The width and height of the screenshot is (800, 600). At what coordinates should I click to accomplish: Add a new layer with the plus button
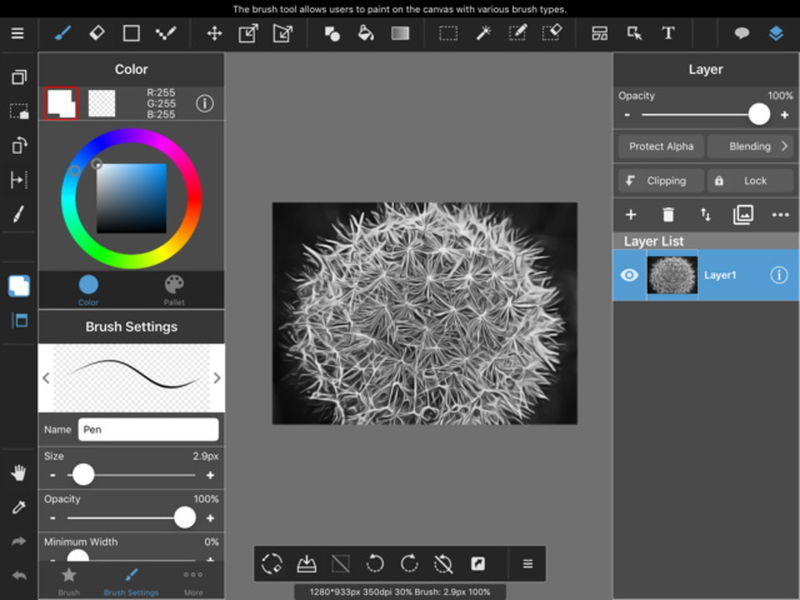point(631,214)
